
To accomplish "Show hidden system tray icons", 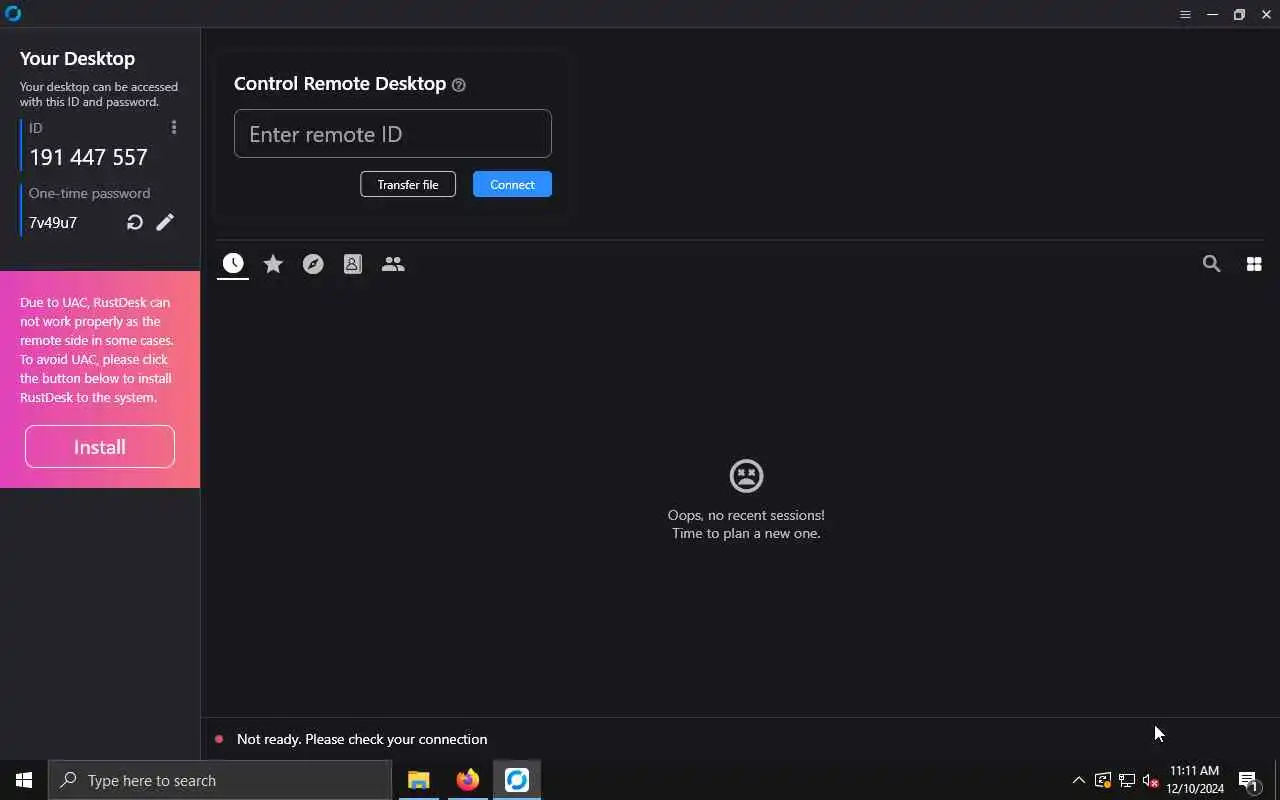I will [x=1078, y=780].
